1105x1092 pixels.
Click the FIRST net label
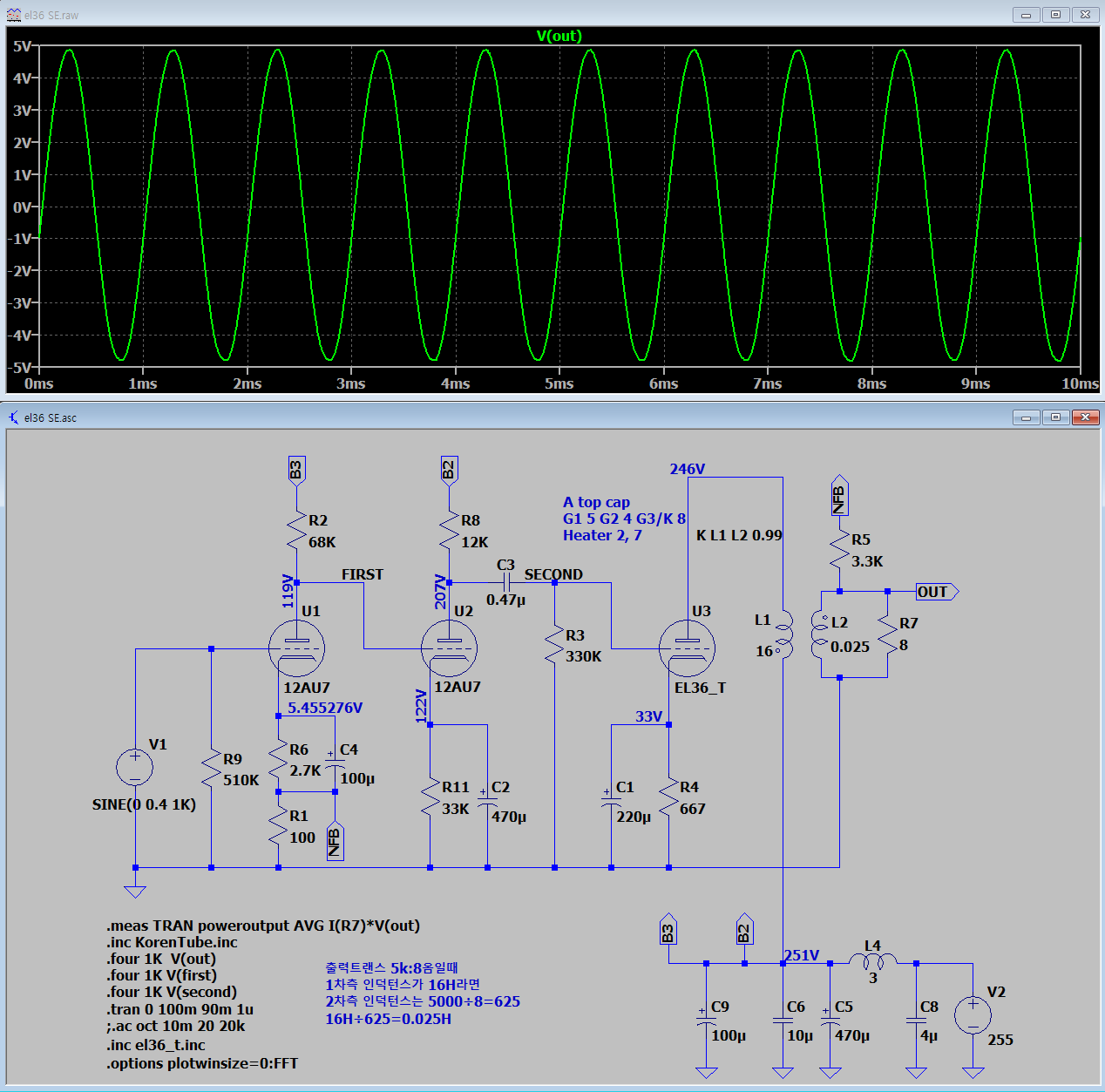pos(363,574)
